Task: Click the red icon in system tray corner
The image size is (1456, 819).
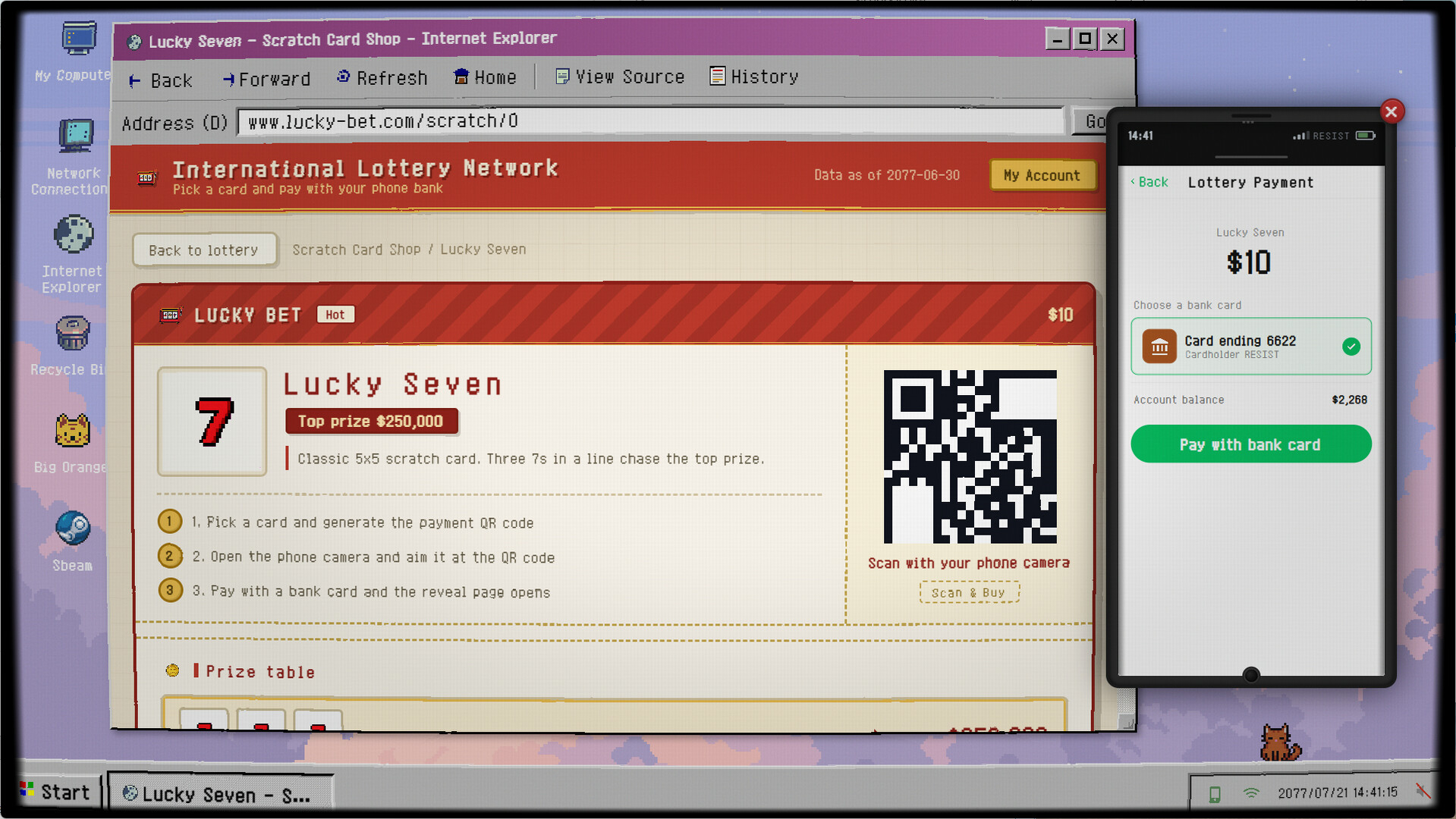Action: point(1423,791)
